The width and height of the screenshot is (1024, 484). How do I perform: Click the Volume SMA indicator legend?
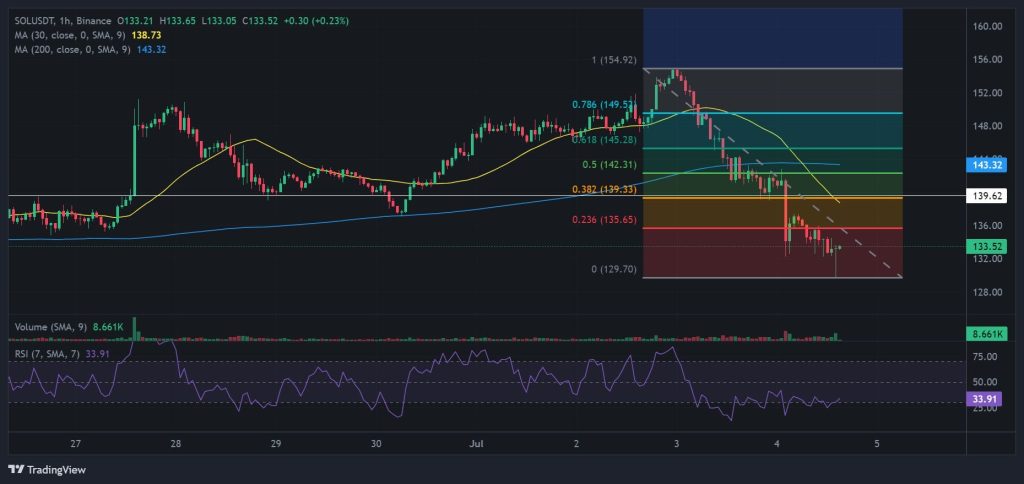pyautogui.click(x=50, y=327)
